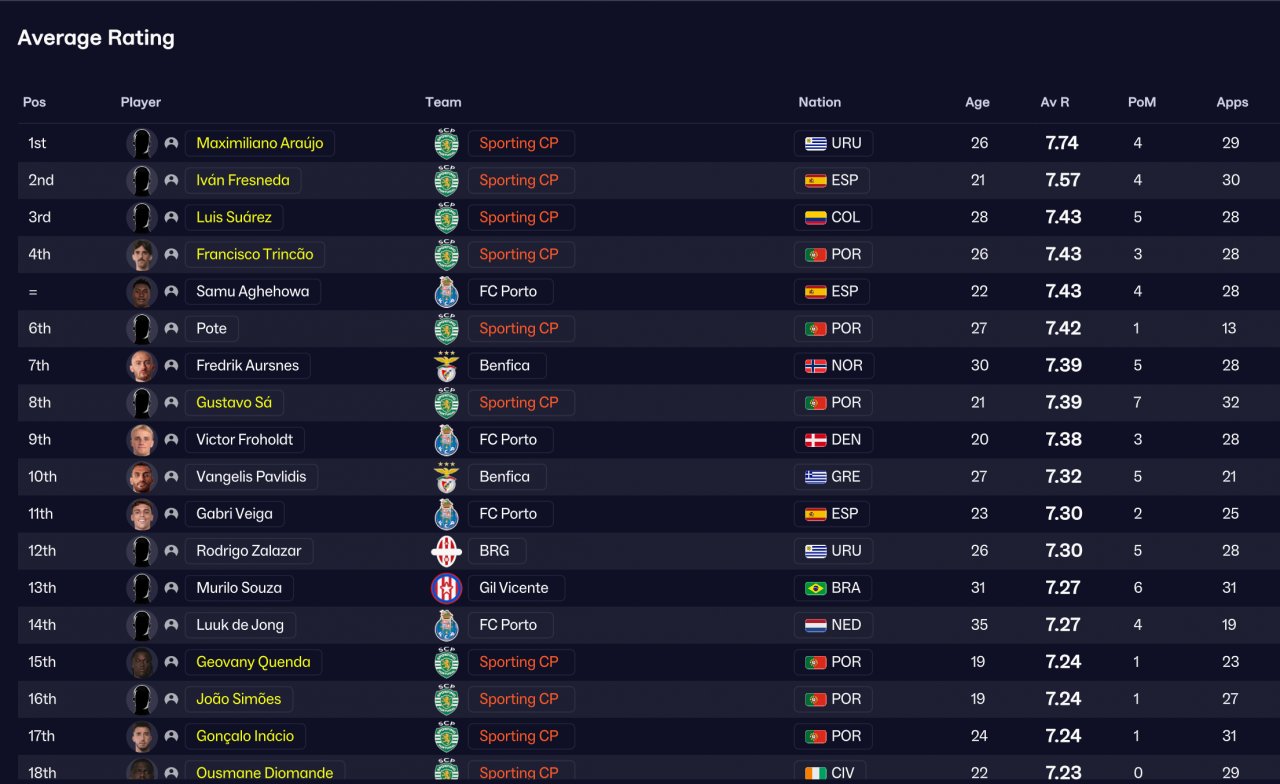Open Gustavo Sá player profile
The image size is (1280, 784).
pos(234,402)
